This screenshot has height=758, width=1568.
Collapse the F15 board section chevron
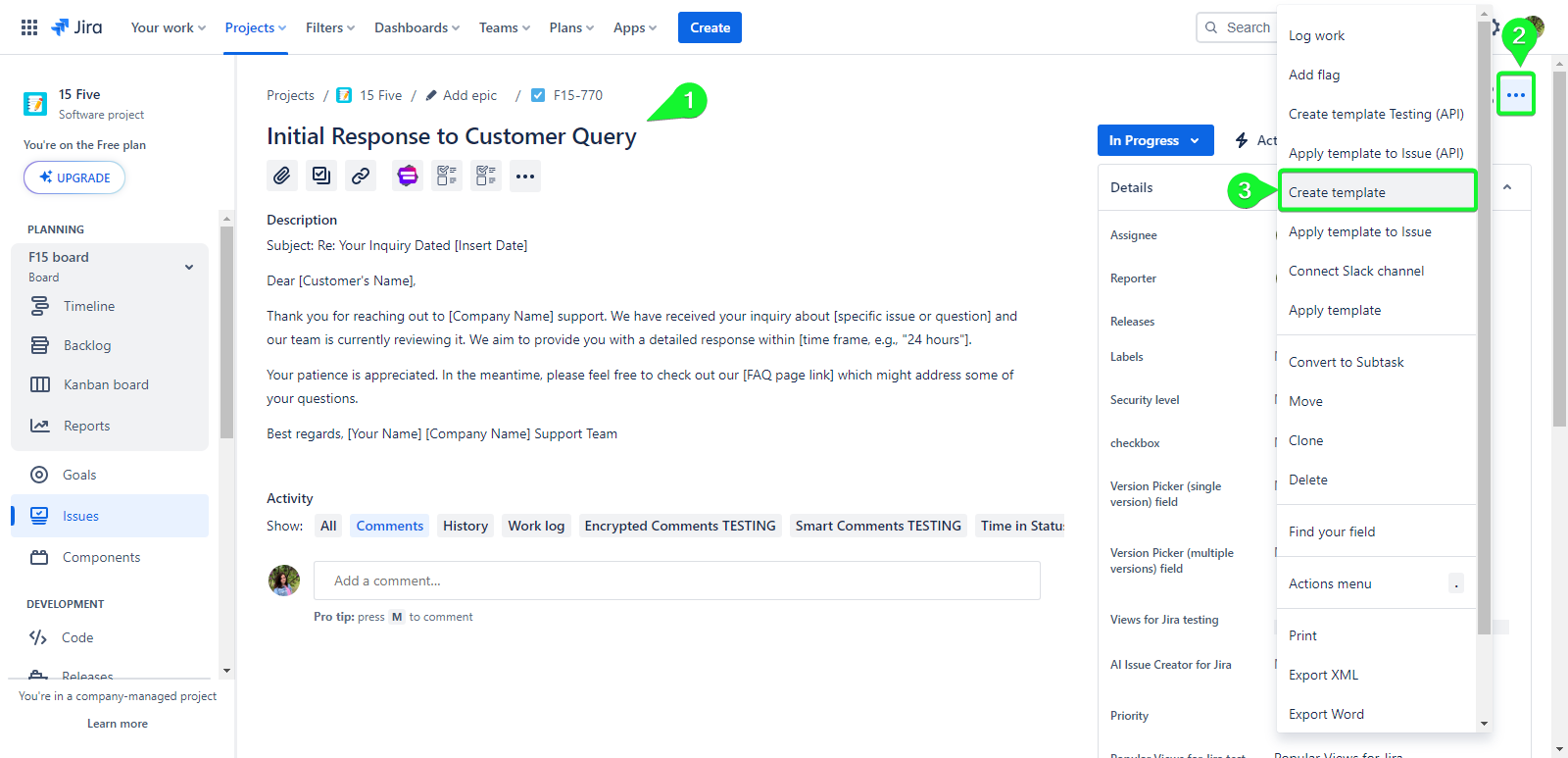pos(189,267)
